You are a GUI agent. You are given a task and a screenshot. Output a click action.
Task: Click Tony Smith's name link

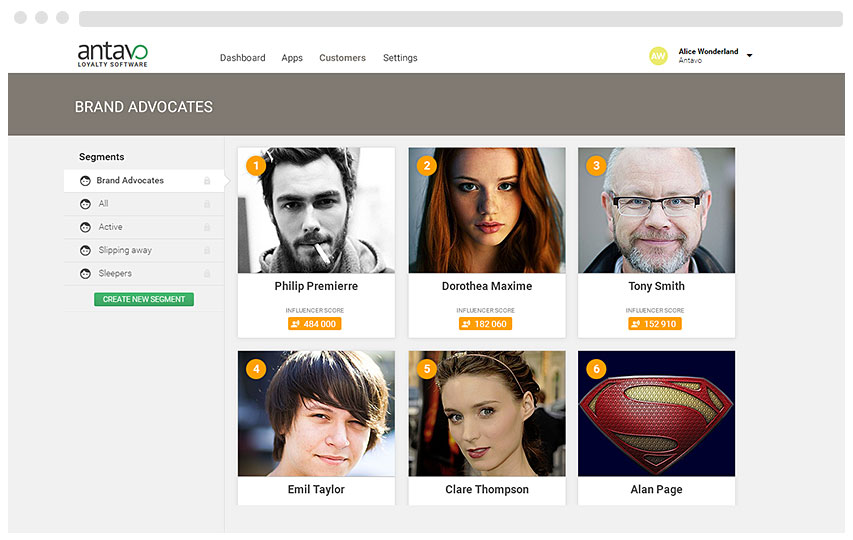click(656, 286)
